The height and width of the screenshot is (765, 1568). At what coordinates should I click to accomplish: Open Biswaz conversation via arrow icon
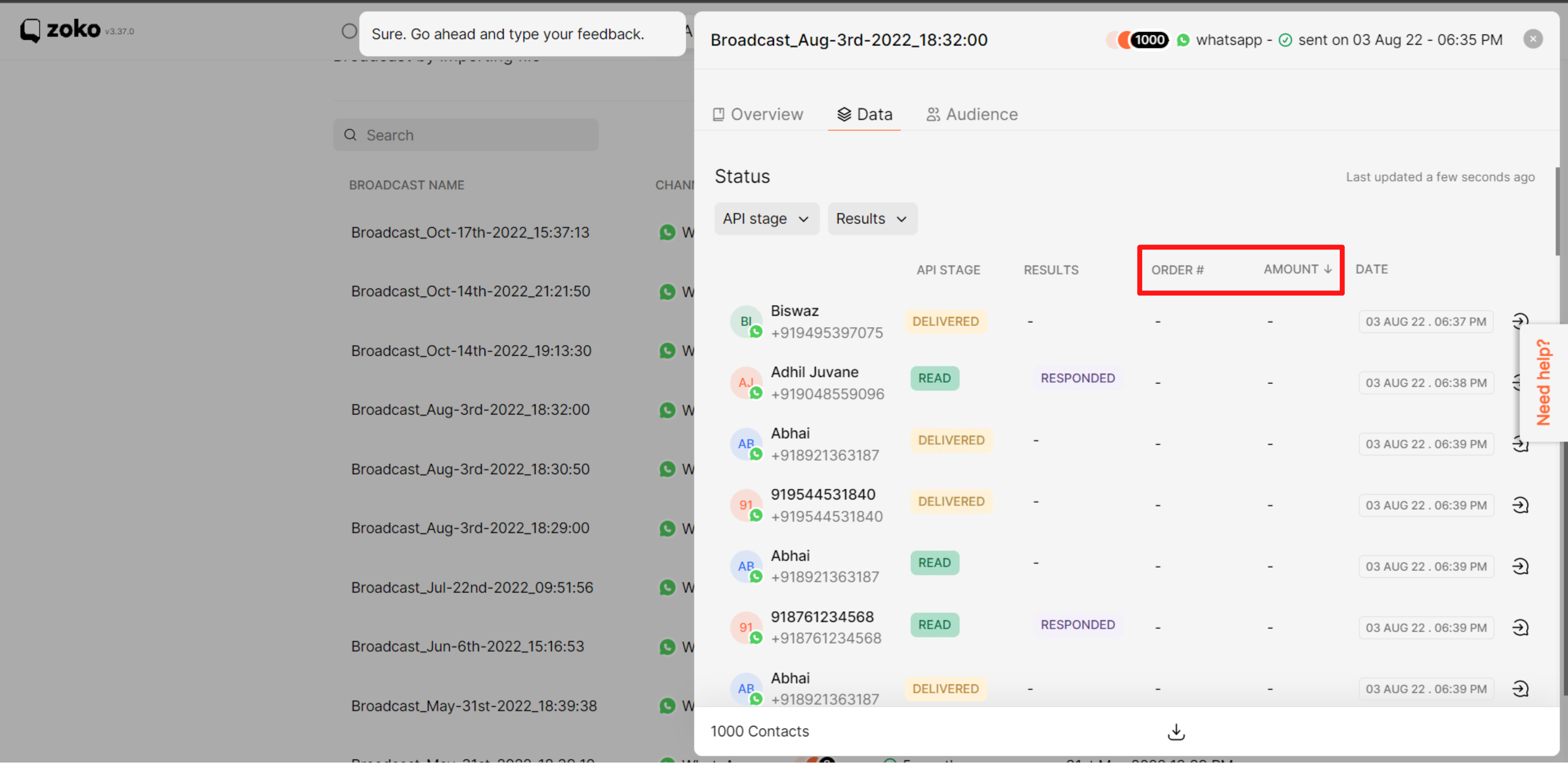coord(1520,322)
